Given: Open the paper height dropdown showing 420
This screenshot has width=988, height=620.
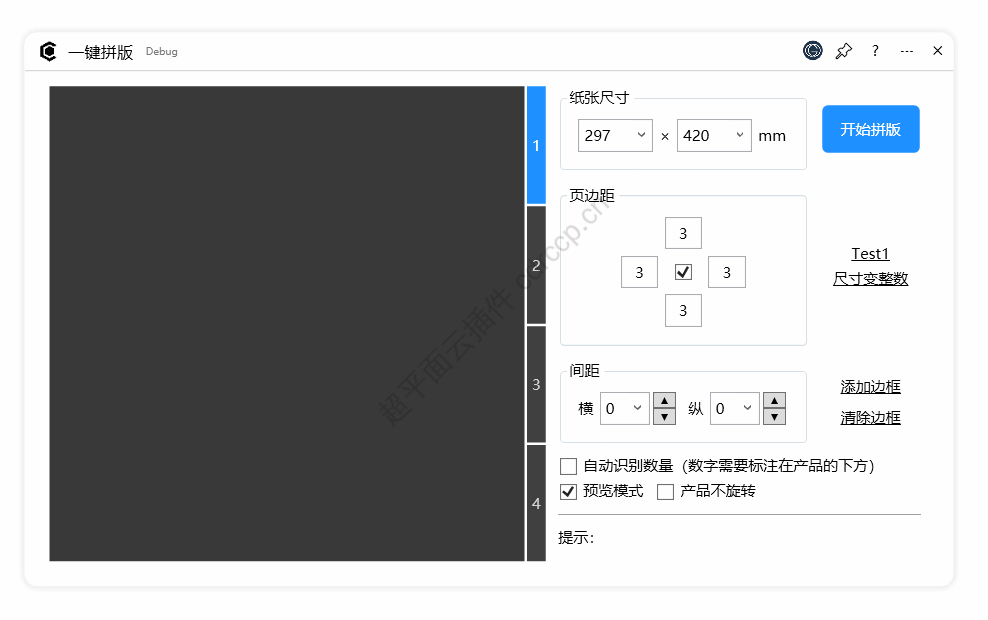Looking at the screenshot, I should click(714, 135).
